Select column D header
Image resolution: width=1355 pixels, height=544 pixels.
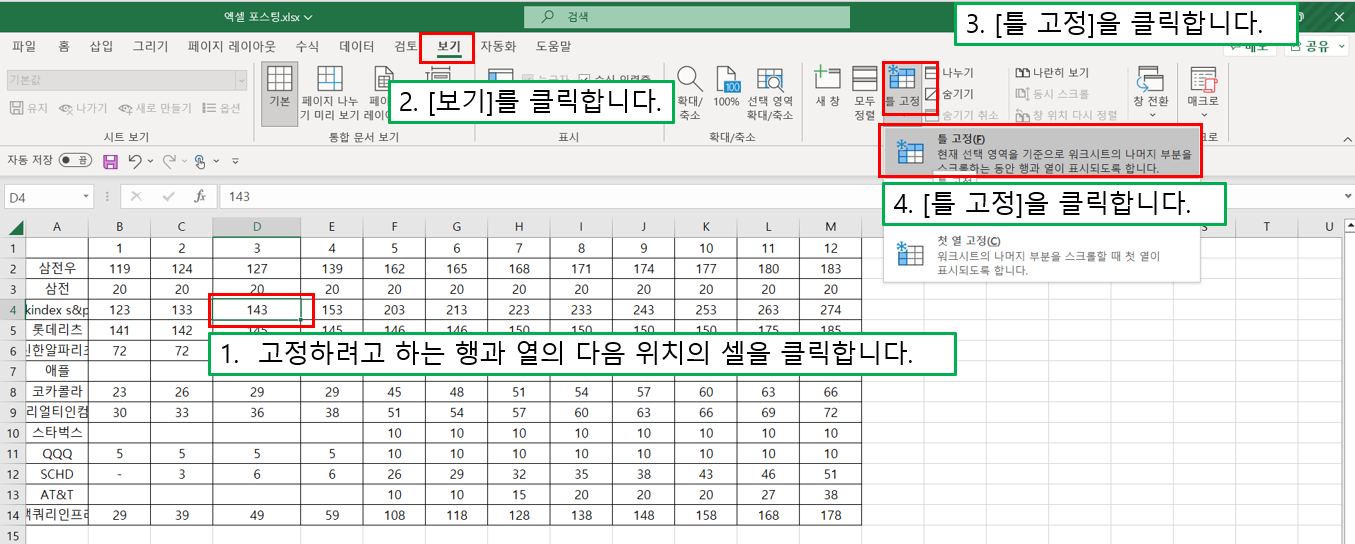pos(257,226)
